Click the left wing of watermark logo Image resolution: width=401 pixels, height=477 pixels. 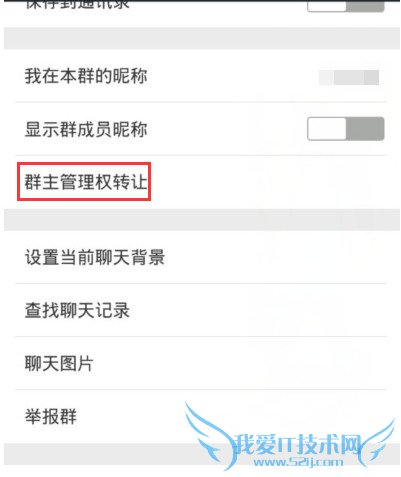208,433
